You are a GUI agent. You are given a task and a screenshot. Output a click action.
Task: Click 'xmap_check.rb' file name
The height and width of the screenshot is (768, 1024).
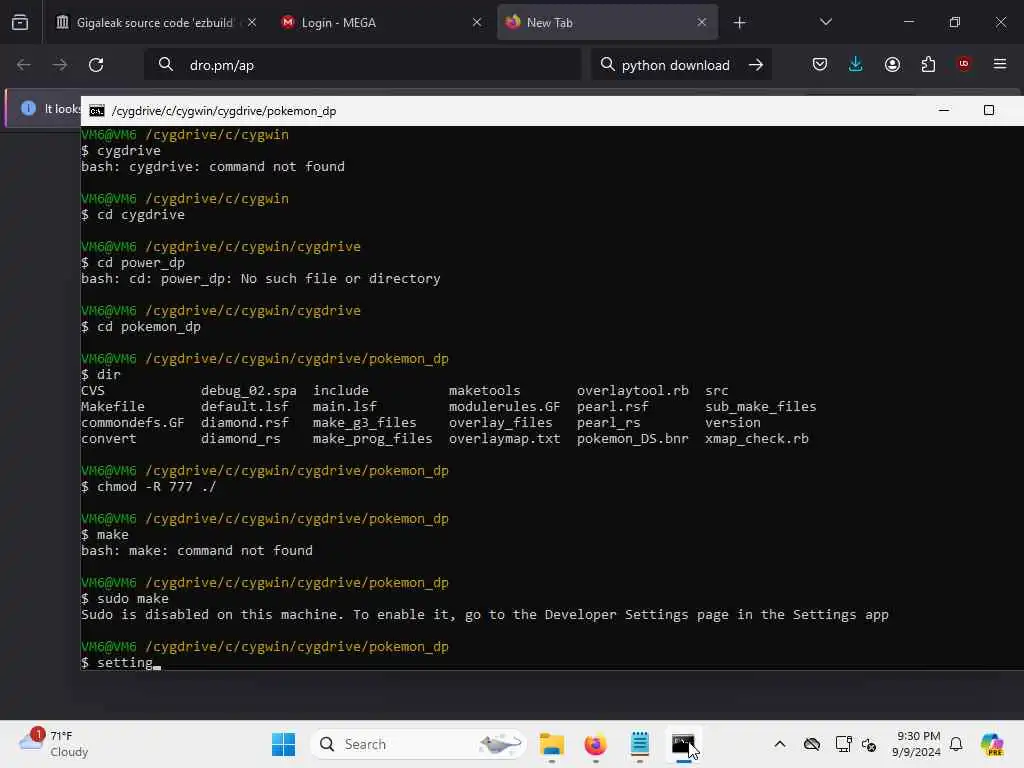(757, 439)
